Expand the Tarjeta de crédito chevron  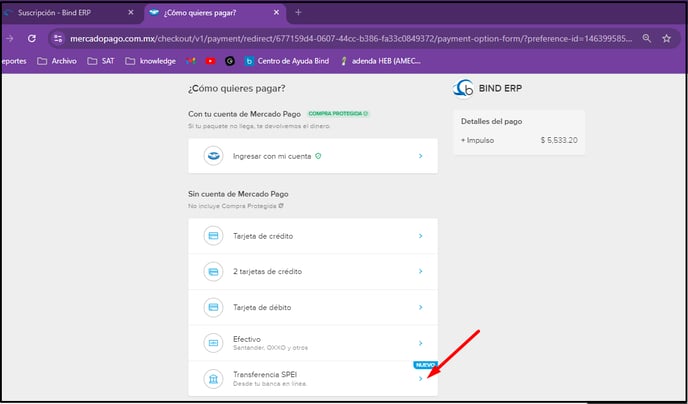[420, 236]
